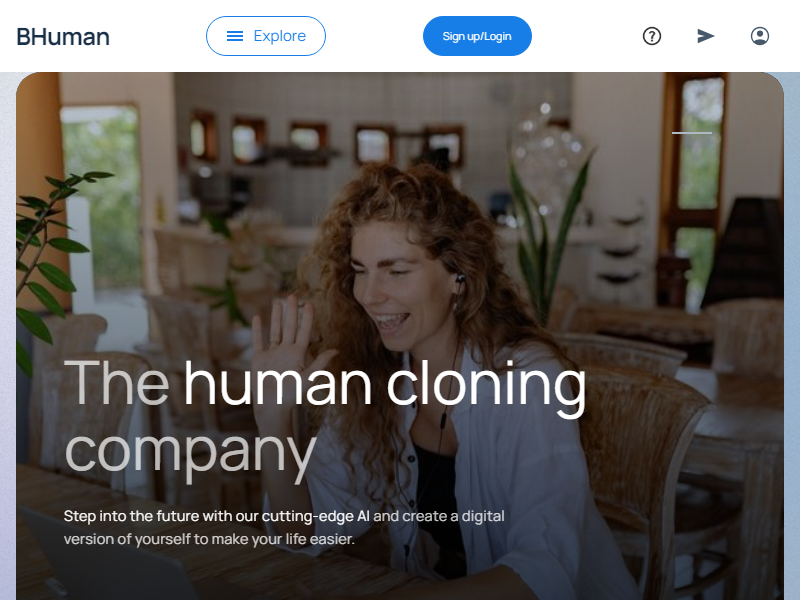This screenshot has width=800, height=600.
Task: Click the word 'cloning' in the headline
Action: coord(487,387)
